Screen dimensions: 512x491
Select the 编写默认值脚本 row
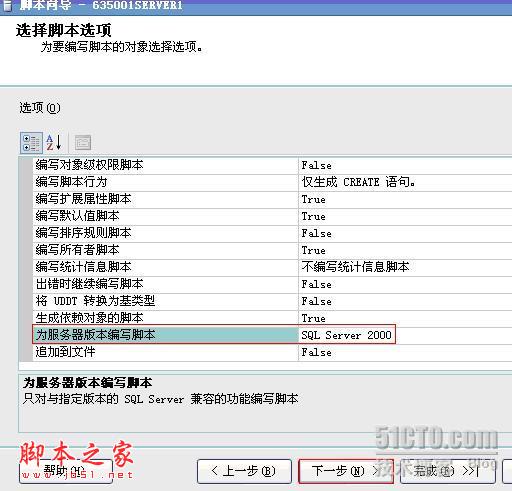166,216
